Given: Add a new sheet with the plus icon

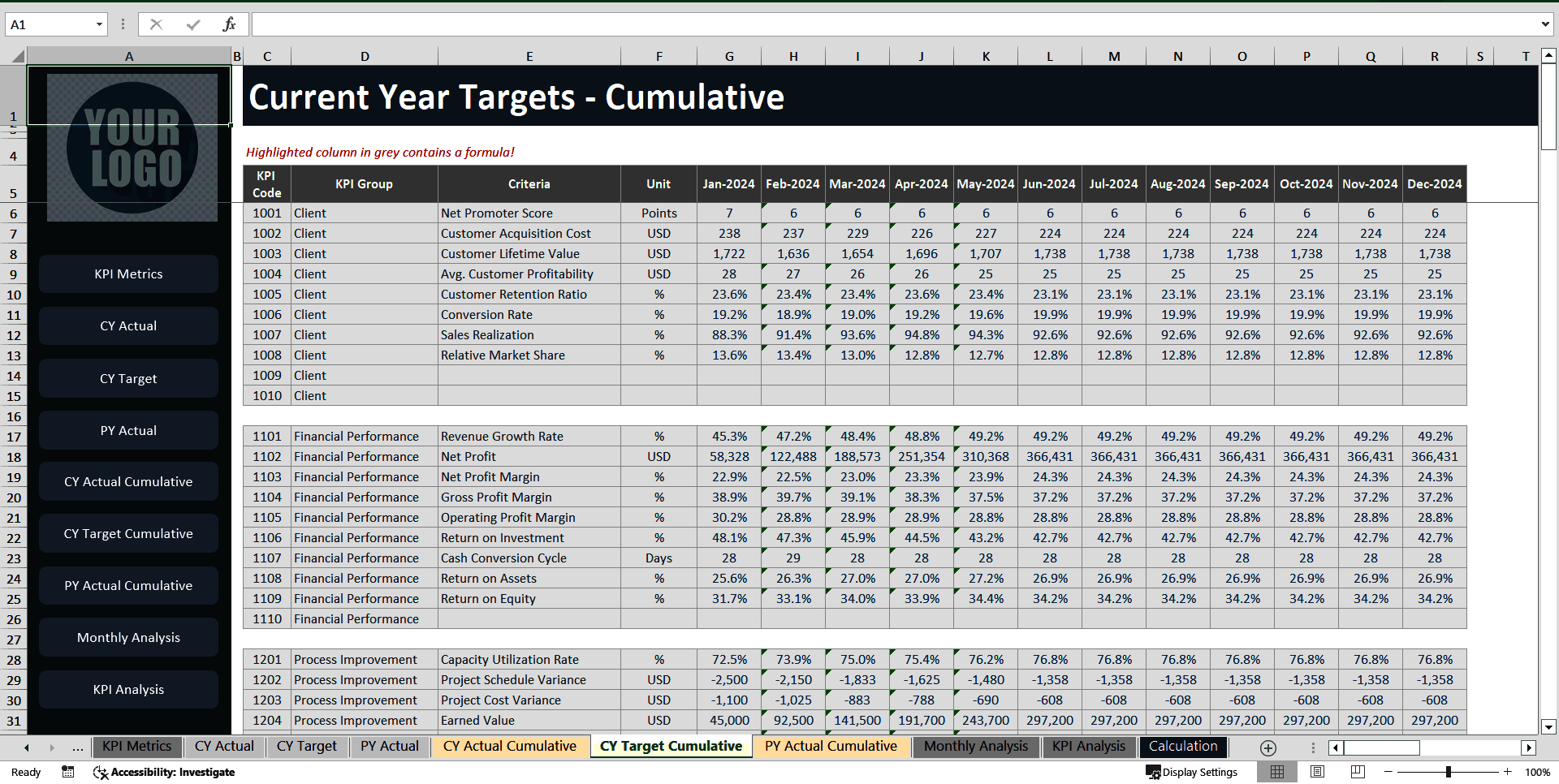Looking at the screenshot, I should pos(1267,747).
